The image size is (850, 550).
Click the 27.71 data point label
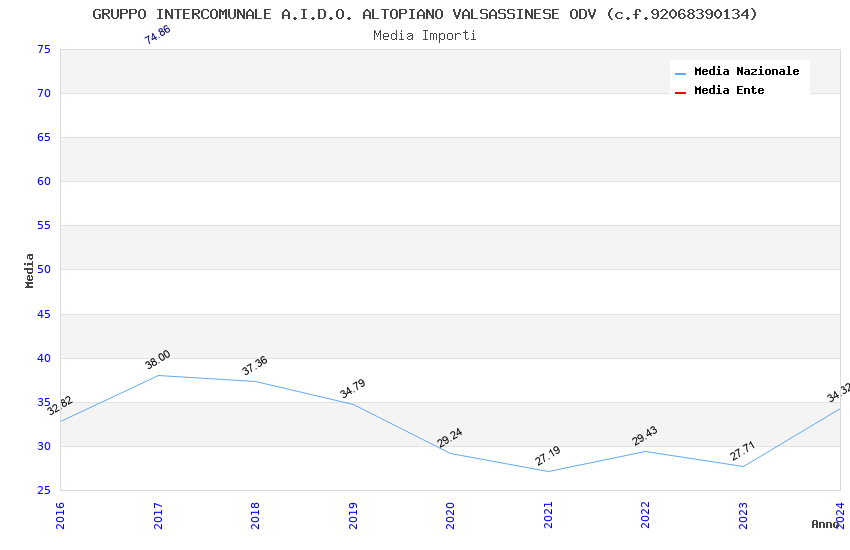pos(743,451)
